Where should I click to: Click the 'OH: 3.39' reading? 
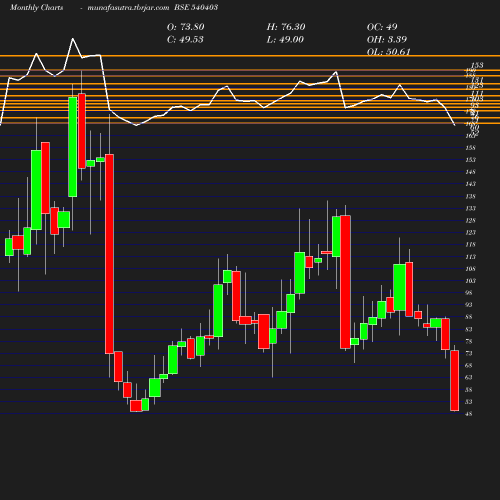[387, 39]
